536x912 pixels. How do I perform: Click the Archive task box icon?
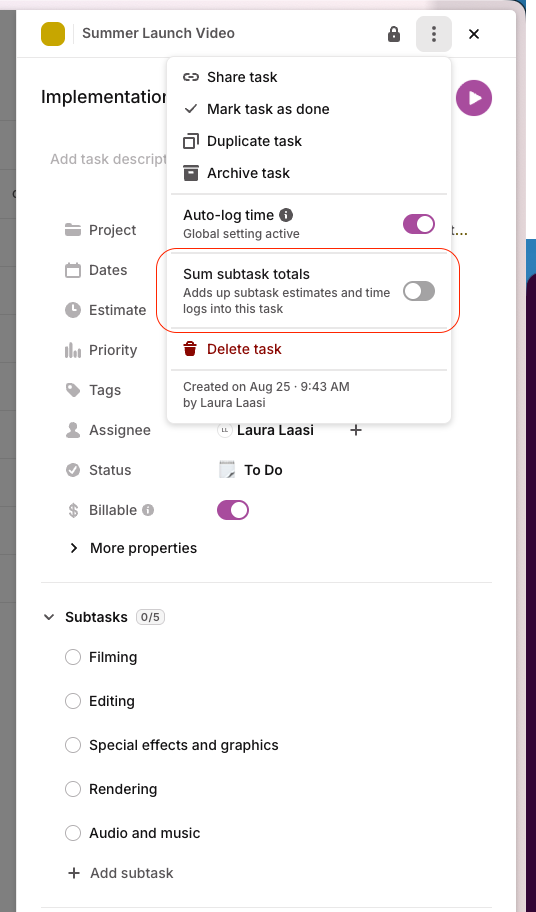[191, 173]
